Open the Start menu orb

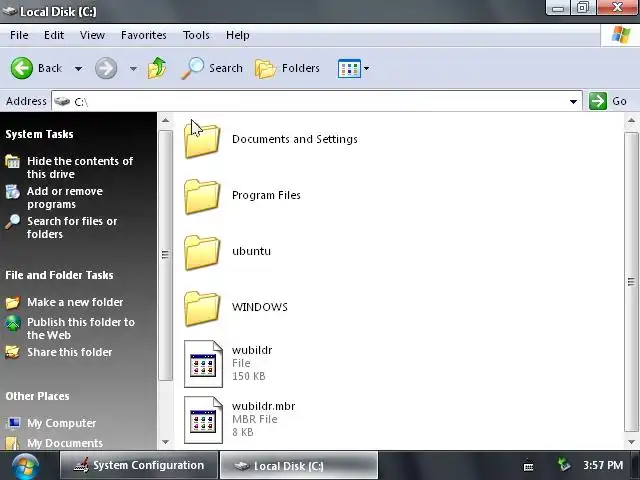click(25, 466)
